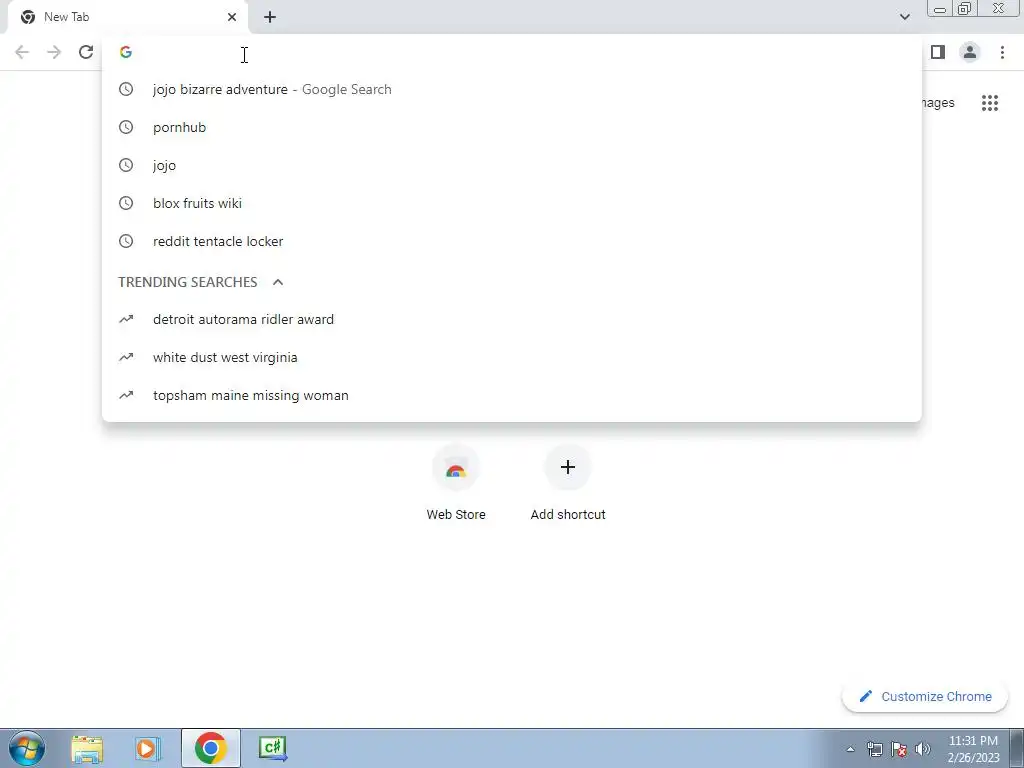The width and height of the screenshot is (1024, 768).
Task: Click clock icon beside 'reddit tentacle locker'
Action: pos(126,241)
